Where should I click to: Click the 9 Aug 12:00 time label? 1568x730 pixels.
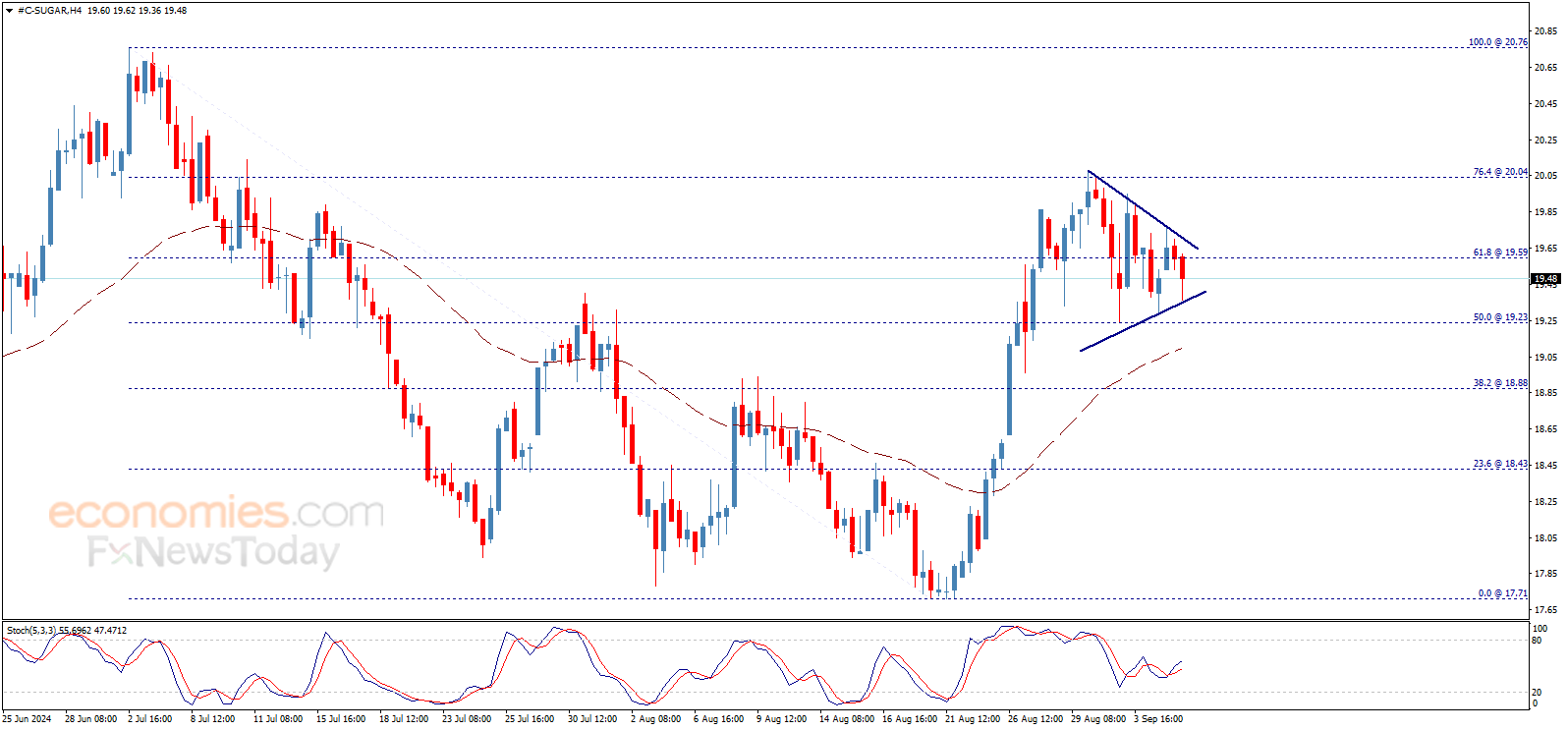coord(781,719)
